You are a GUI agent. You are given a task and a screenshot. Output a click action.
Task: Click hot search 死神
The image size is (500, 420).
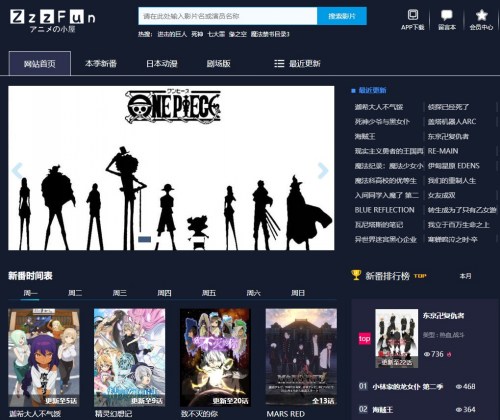(x=197, y=34)
